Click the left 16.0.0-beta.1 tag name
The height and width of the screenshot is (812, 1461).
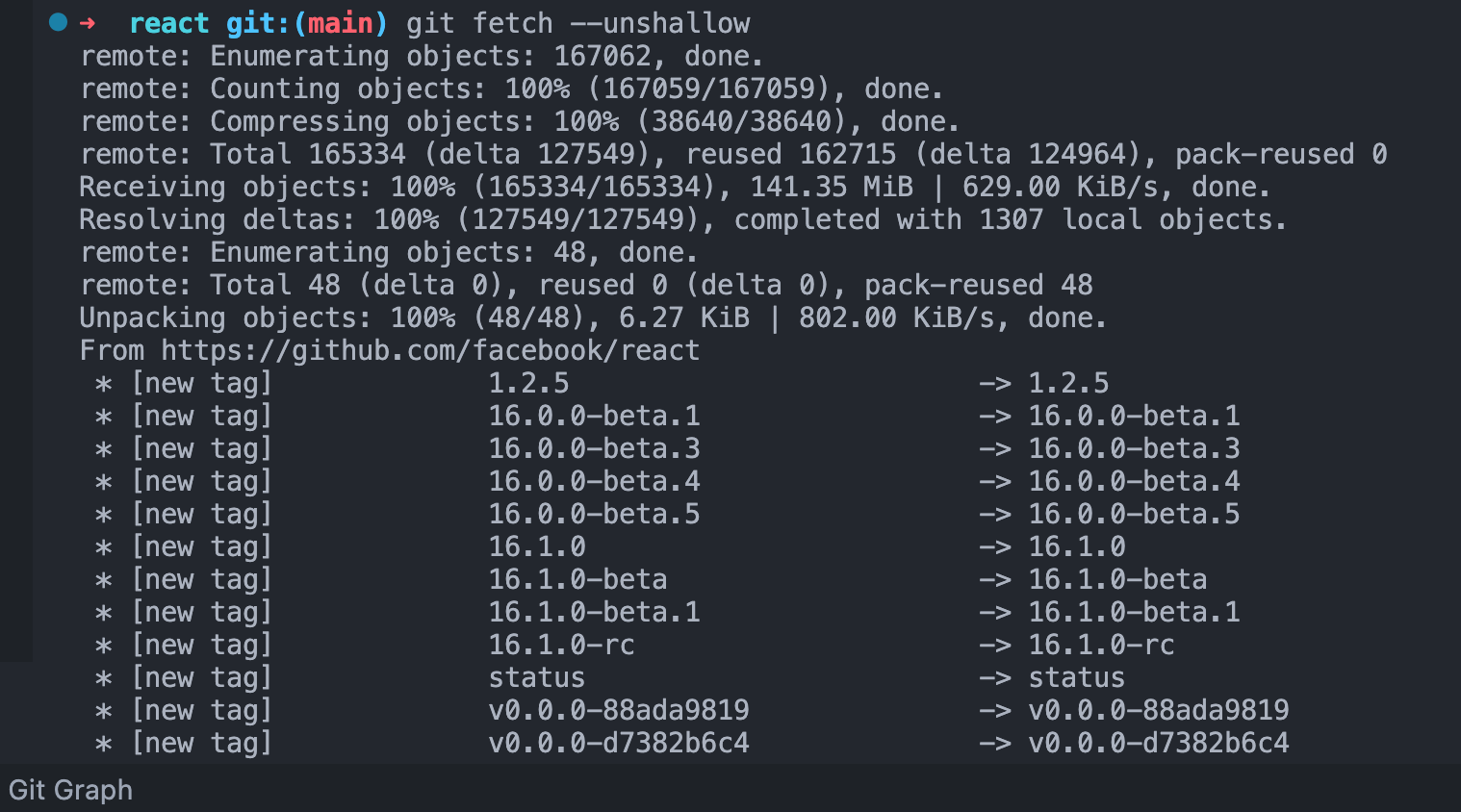(x=594, y=416)
